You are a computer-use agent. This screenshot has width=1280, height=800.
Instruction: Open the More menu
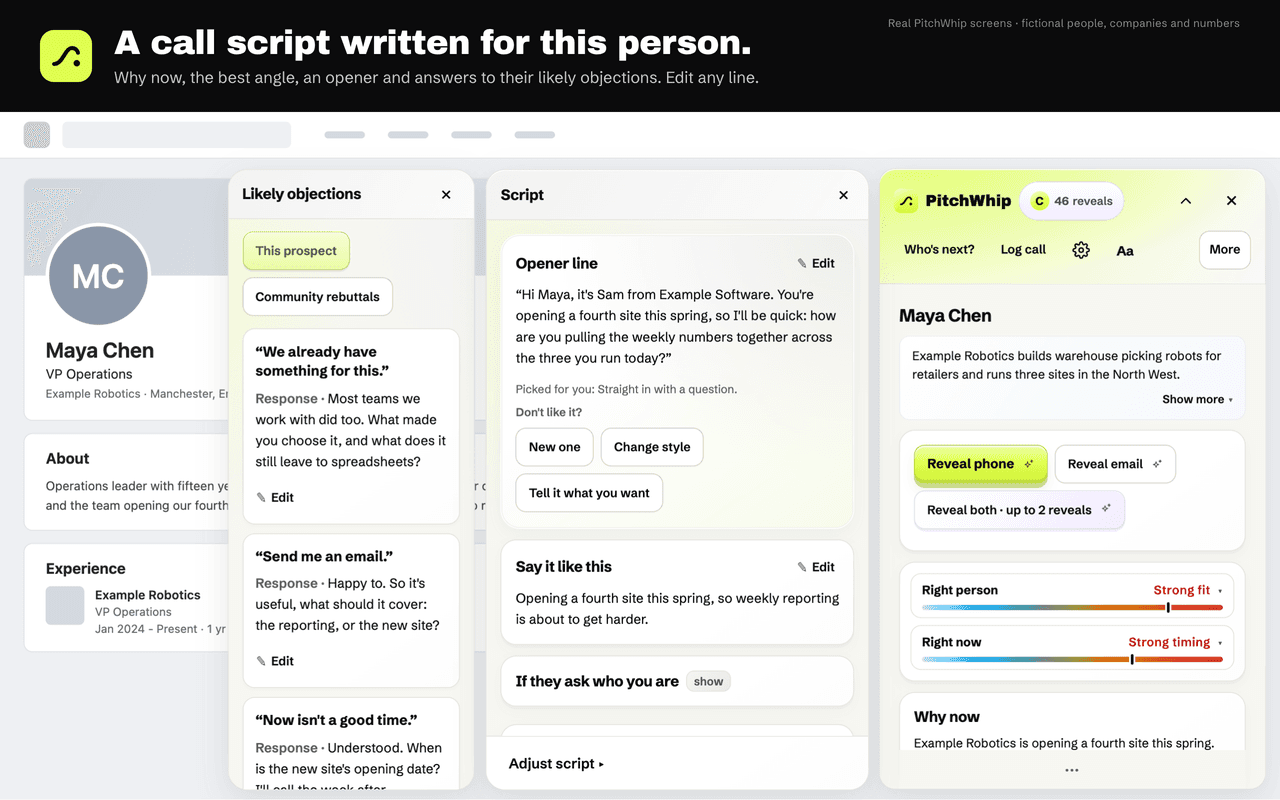[1225, 250]
